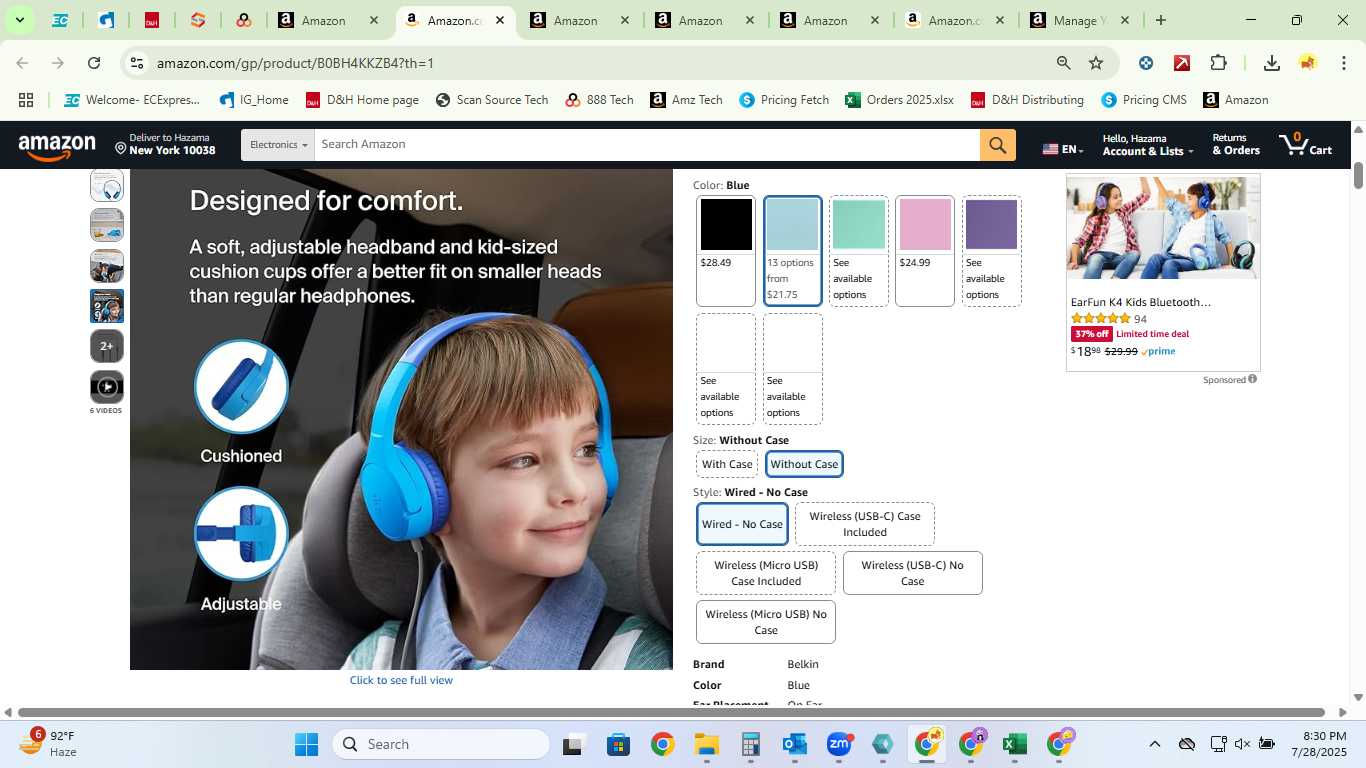Image resolution: width=1366 pixels, height=768 pixels.
Task: Select the pink color swatch priced $24.99
Action: [925, 251]
